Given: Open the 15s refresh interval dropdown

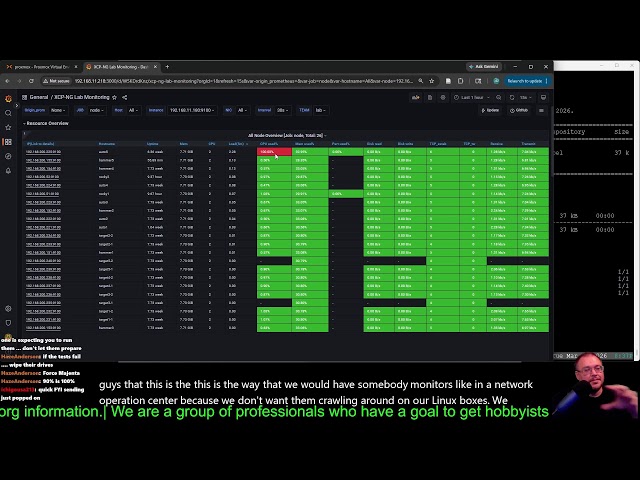Looking at the screenshot, I should click(526, 98).
